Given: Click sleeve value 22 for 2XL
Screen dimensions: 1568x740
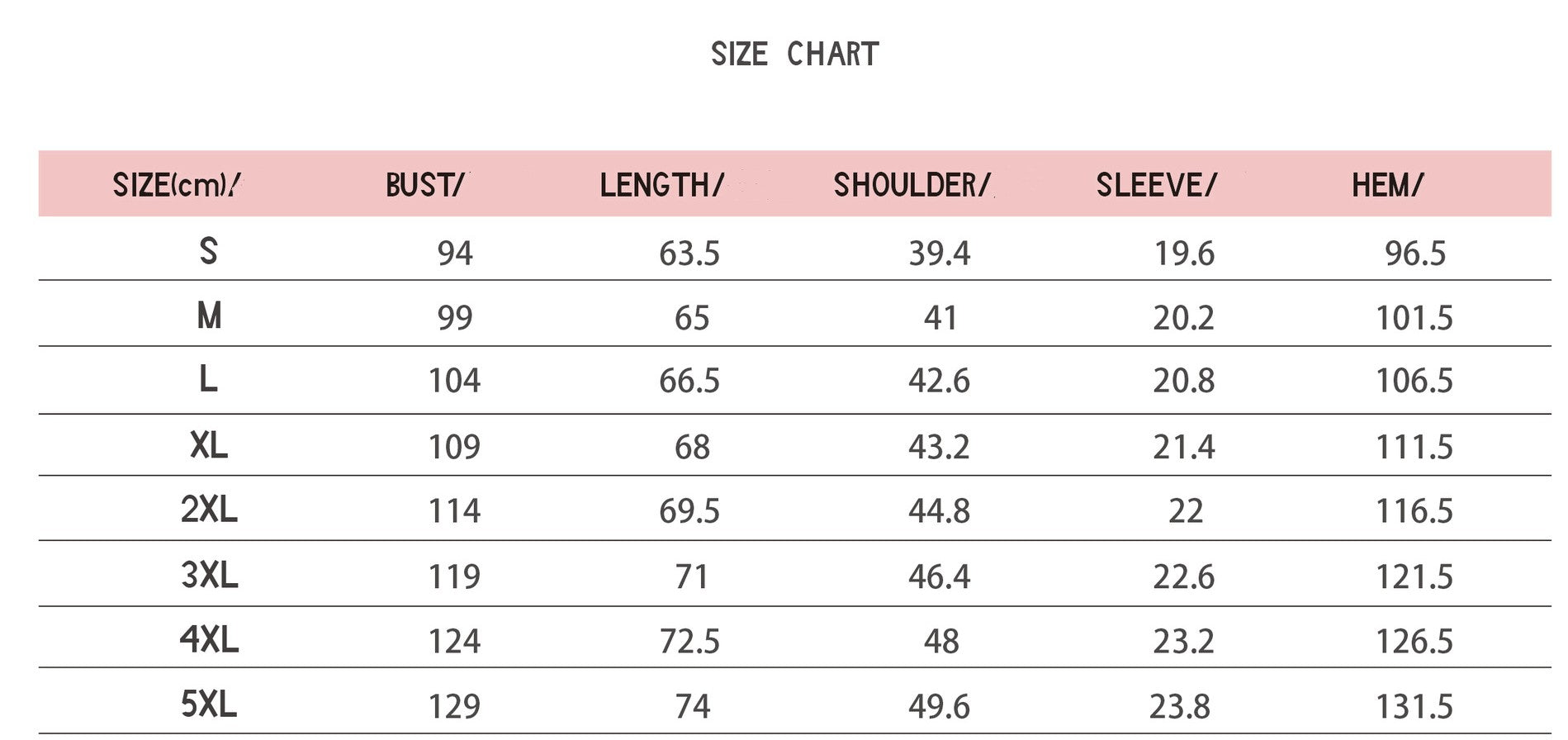Looking at the screenshot, I should tap(1186, 511).
